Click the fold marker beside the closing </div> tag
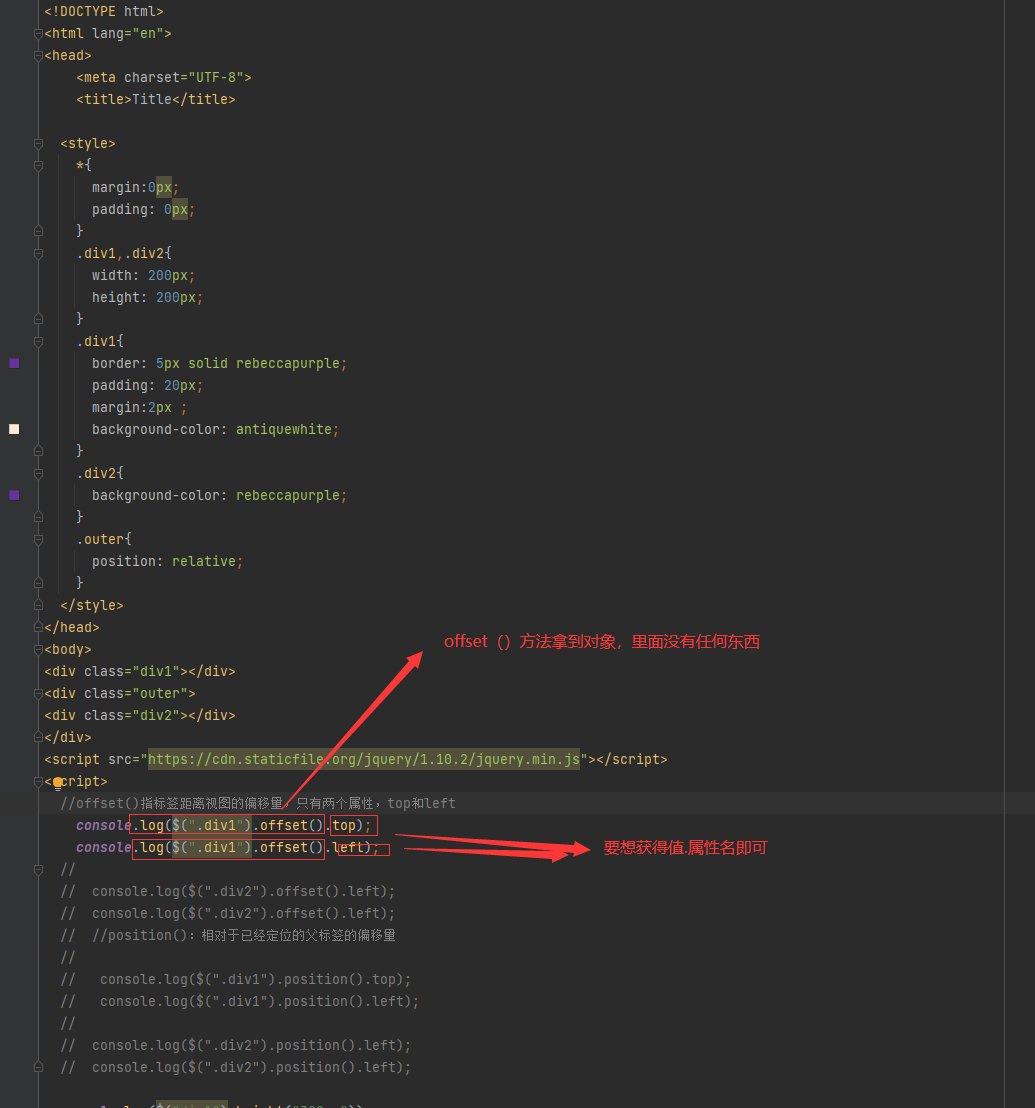This screenshot has height=1108, width=1035. [x=38, y=737]
